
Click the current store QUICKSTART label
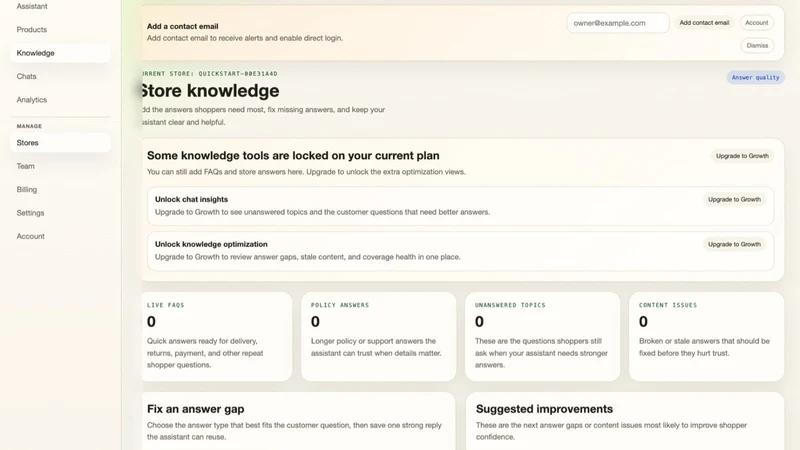tap(210, 74)
